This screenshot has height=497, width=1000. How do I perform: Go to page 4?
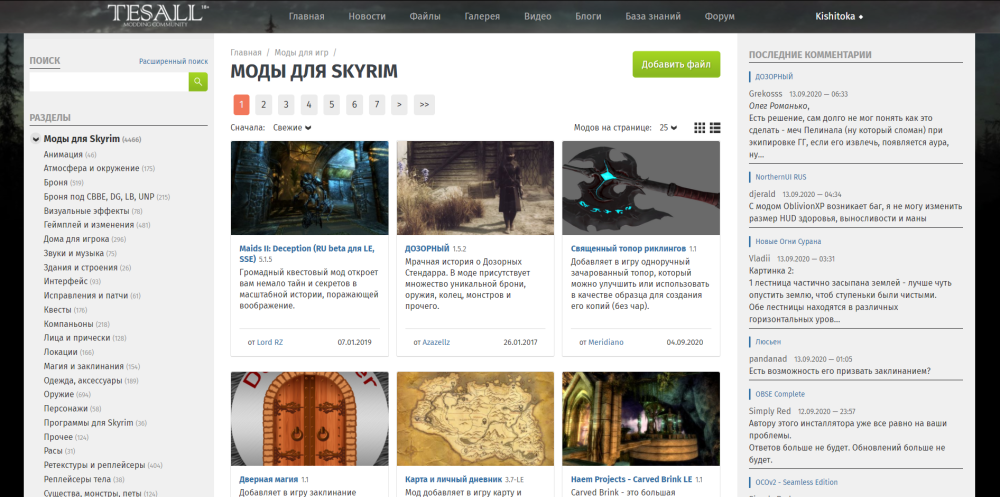309,104
